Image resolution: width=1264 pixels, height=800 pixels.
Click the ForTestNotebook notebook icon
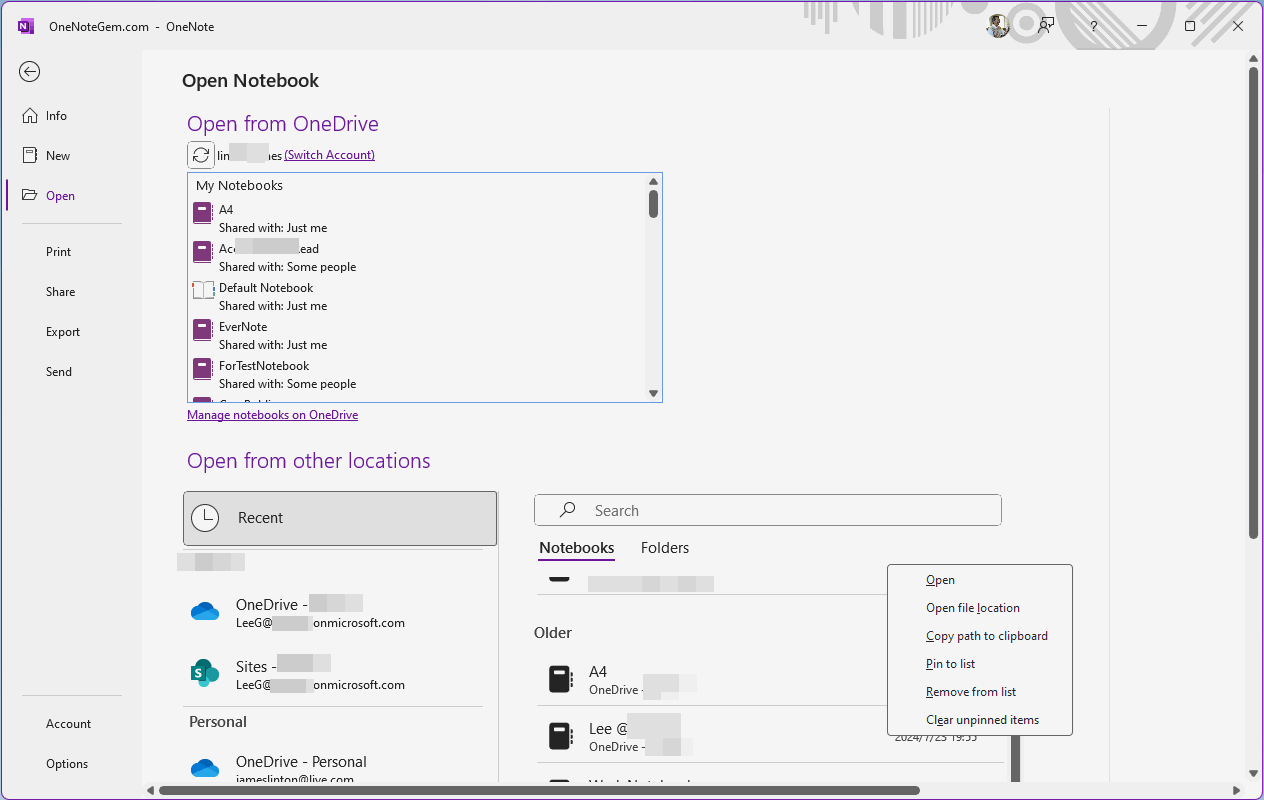[203, 368]
